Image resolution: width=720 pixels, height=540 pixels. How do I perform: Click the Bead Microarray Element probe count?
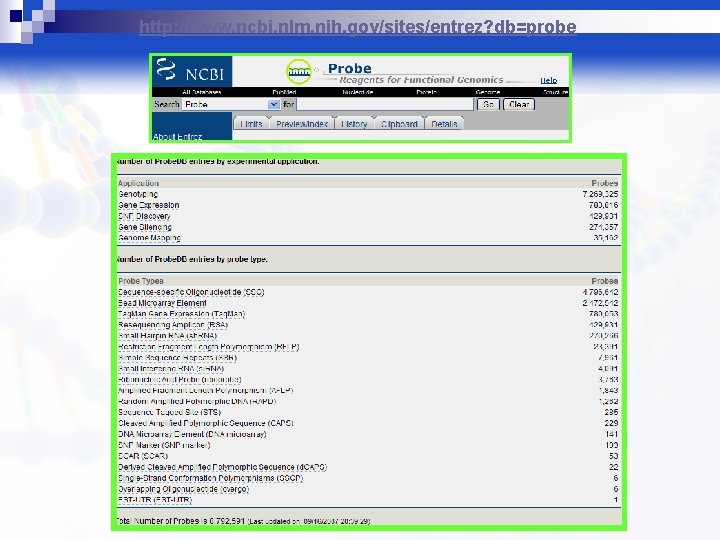coord(600,303)
